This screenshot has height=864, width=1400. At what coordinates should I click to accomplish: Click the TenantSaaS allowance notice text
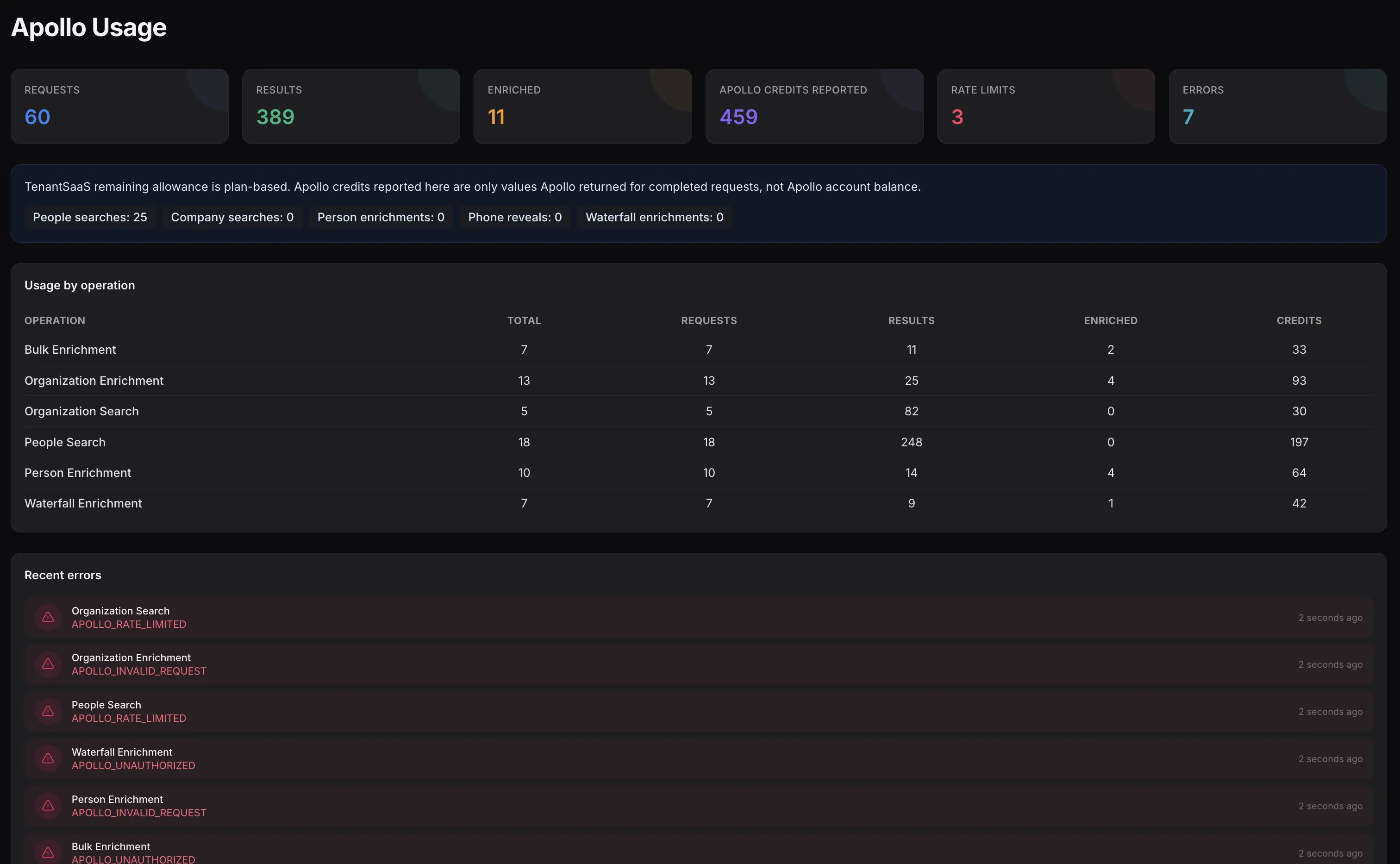[x=472, y=187]
